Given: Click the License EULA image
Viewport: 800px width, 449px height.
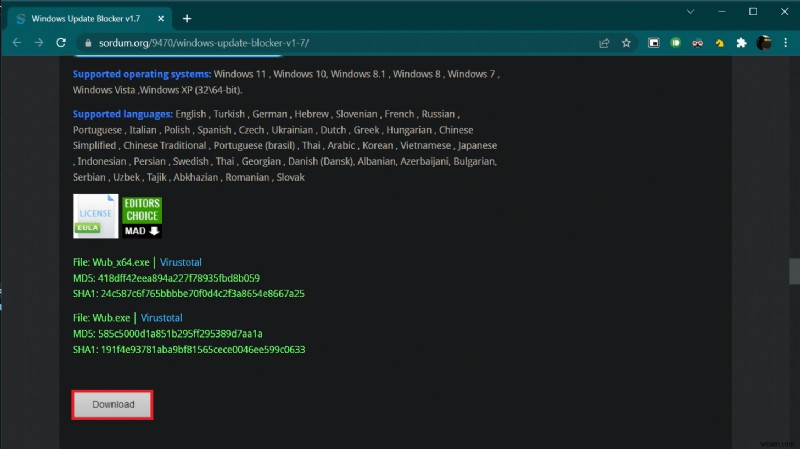Looking at the screenshot, I should (x=95, y=216).
